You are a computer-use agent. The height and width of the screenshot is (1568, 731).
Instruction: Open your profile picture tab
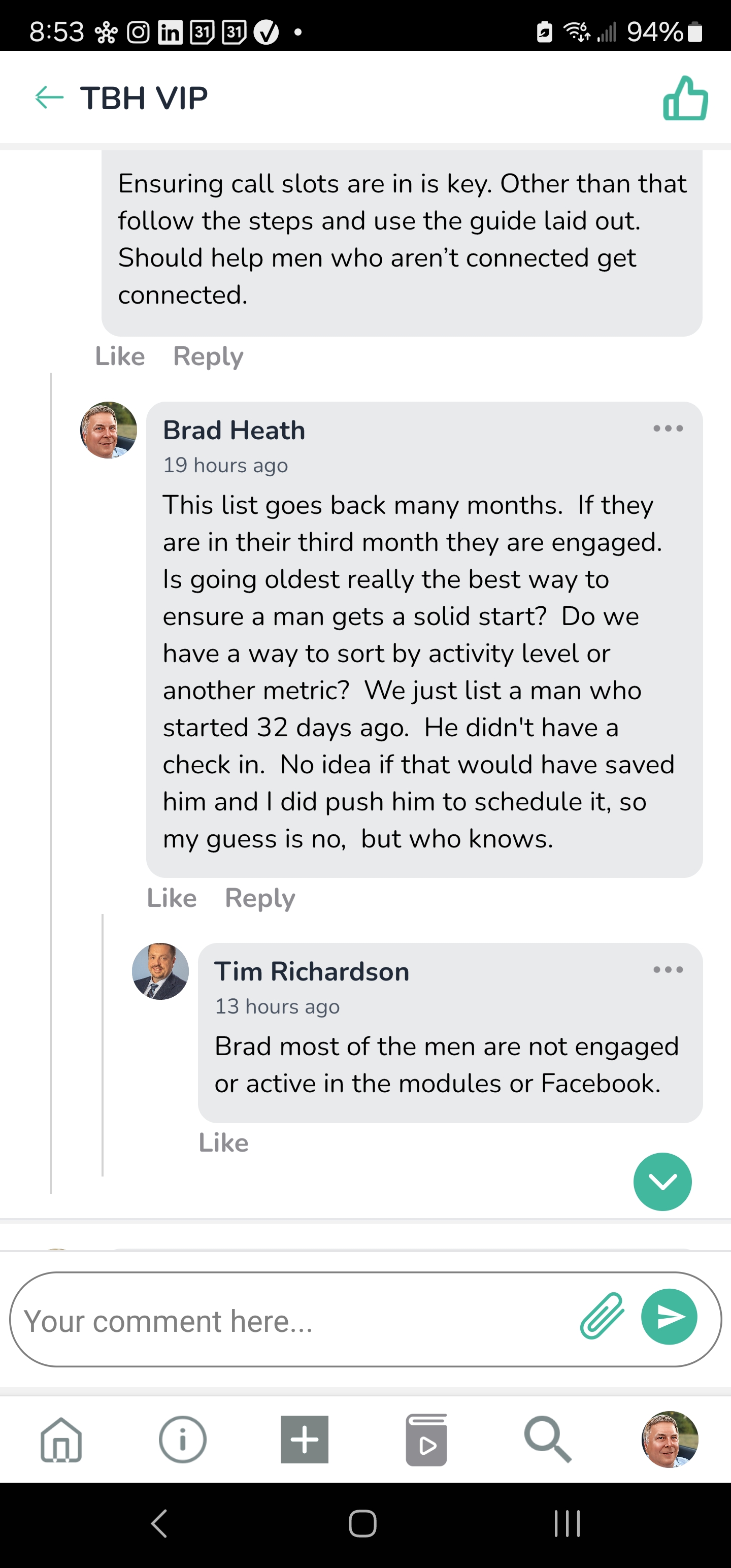point(670,1439)
